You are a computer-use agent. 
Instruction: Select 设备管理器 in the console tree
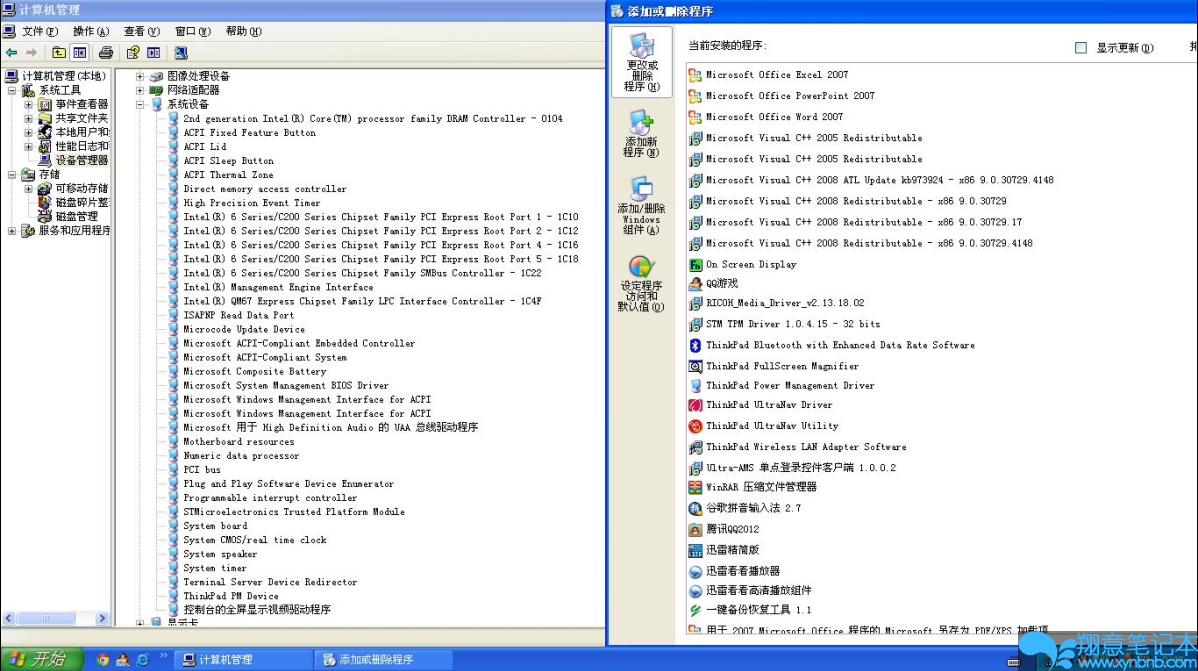tap(81, 160)
